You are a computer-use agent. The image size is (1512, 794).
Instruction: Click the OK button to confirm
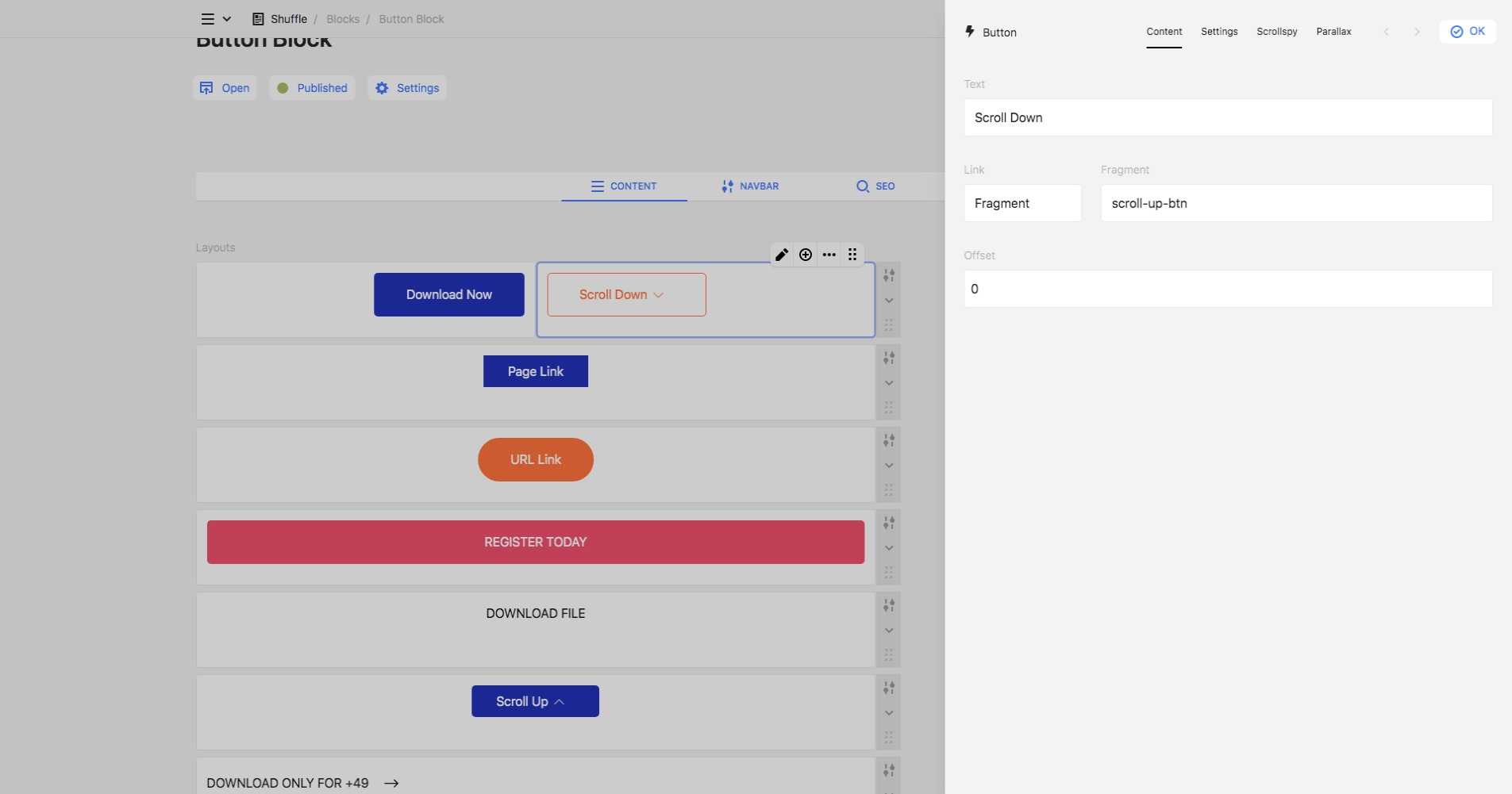1468,32
